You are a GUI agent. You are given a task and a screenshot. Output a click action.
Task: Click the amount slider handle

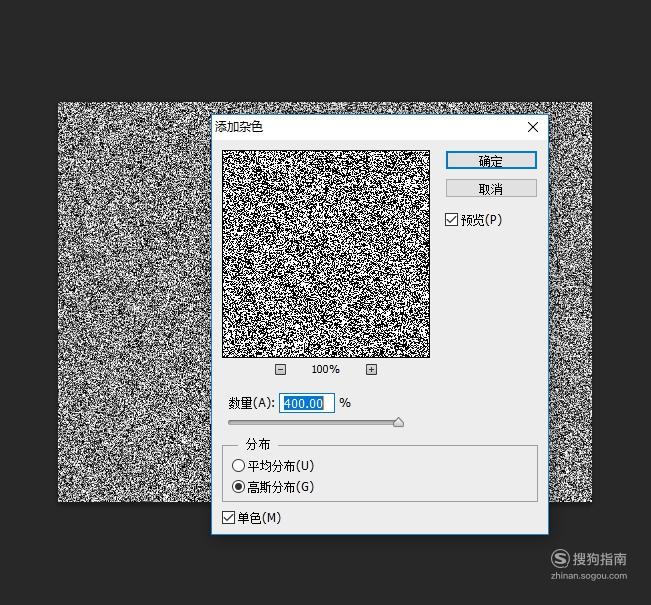(x=398, y=422)
